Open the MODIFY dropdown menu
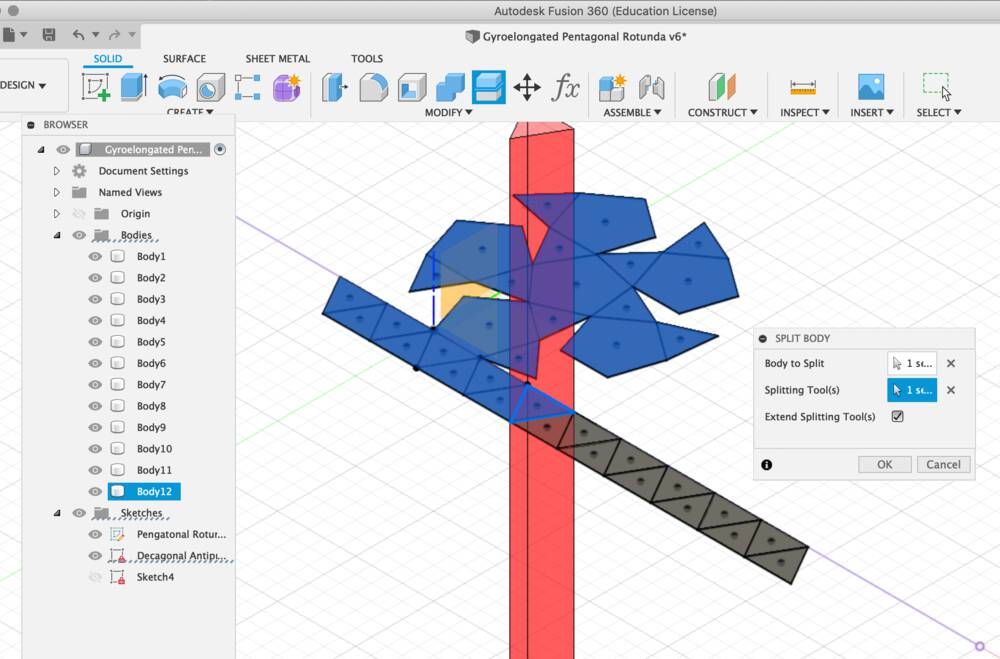The width and height of the screenshot is (1000, 659). tap(448, 112)
